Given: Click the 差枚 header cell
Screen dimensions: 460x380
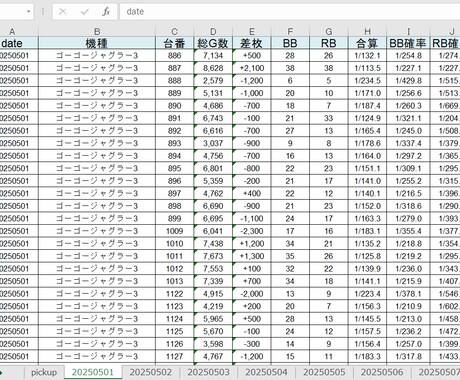Looking at the screenshot, I should point(252,43).
